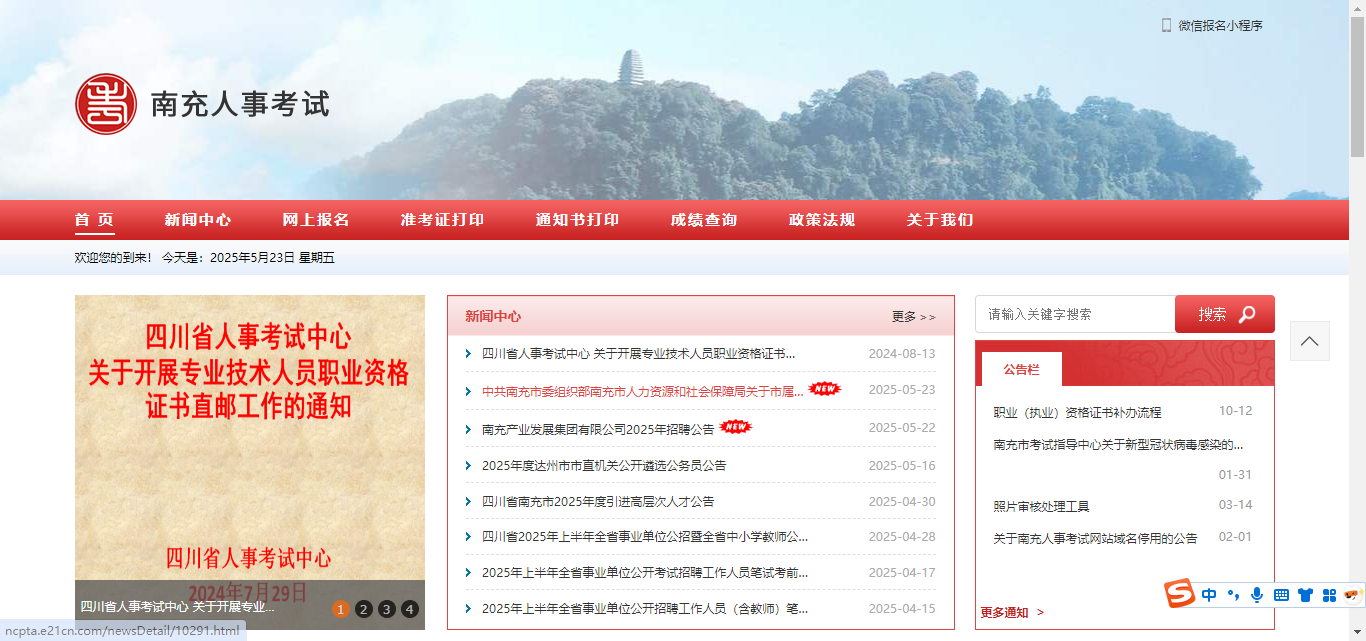Click the date 2025-05-23 in news list
Screen dimensions: 1366x641
tap(902, 390)
